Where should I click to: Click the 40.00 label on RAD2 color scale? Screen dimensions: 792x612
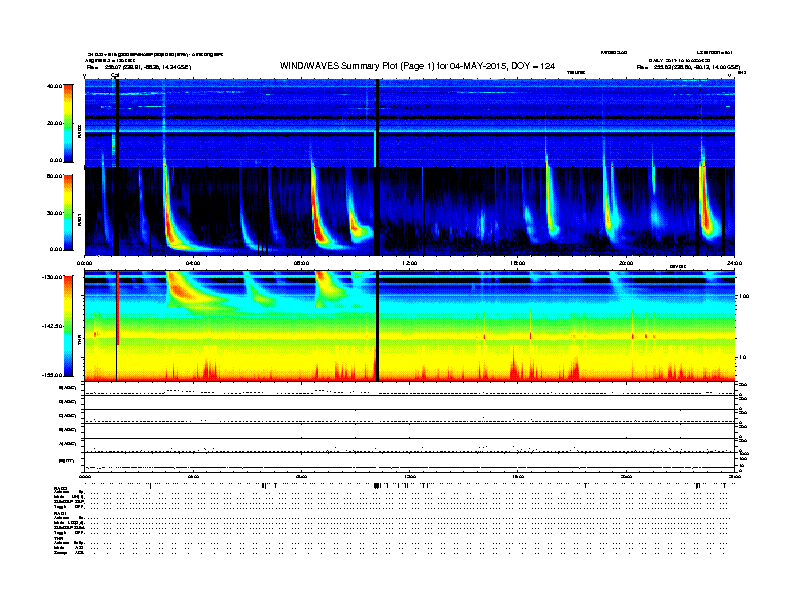(x=54, y=86)
